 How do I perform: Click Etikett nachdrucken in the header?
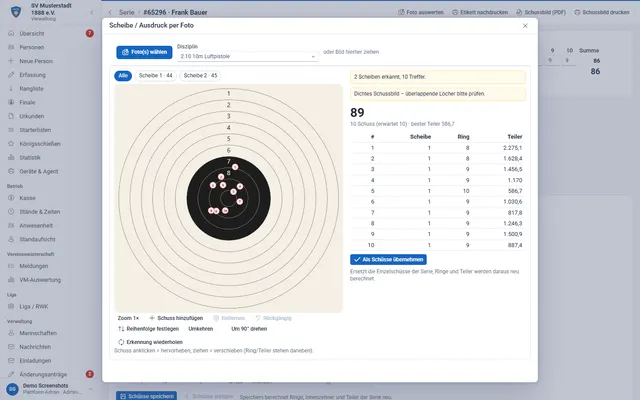click(x=480, y=12)
